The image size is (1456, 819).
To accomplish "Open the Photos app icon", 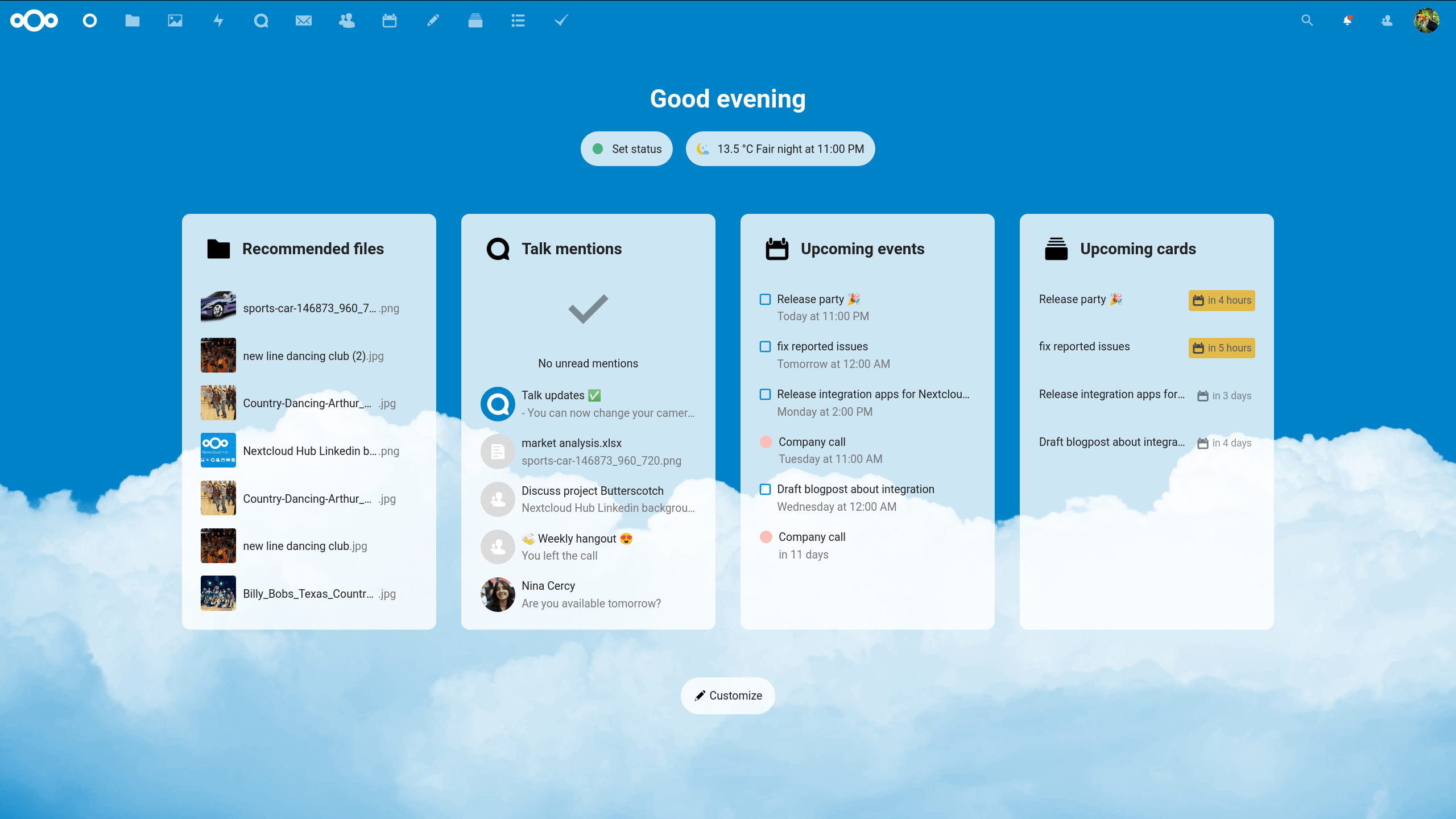I will tap(175, 20).
